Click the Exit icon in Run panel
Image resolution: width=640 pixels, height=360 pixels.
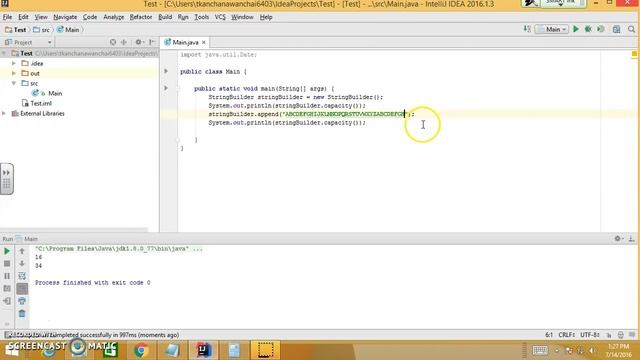click(7, 301)
